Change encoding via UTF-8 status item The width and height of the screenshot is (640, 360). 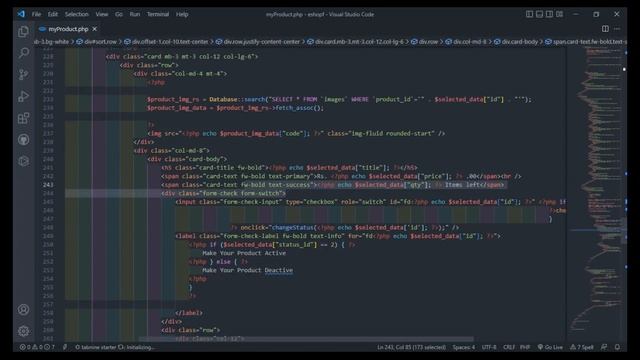pos(489,347)
